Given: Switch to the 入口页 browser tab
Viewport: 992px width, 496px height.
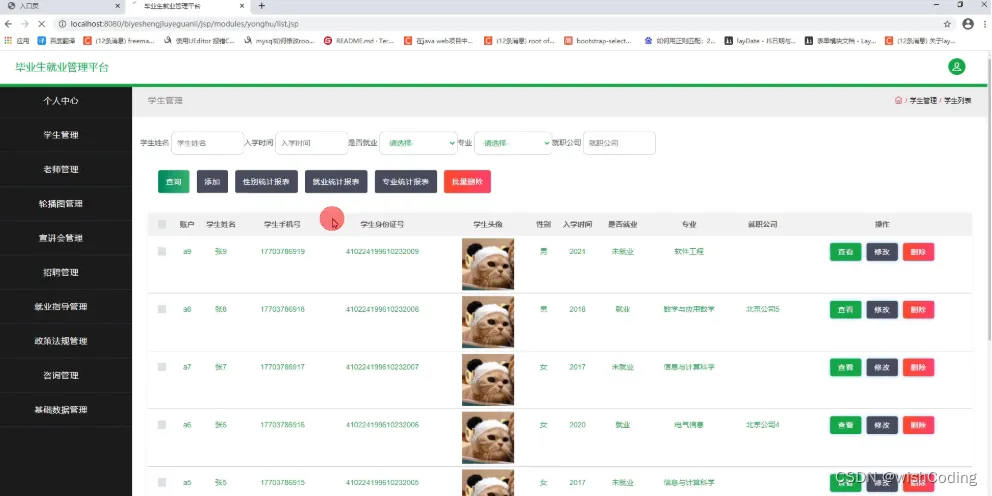Looking at the screenshot, I should [x=60, y=6].
